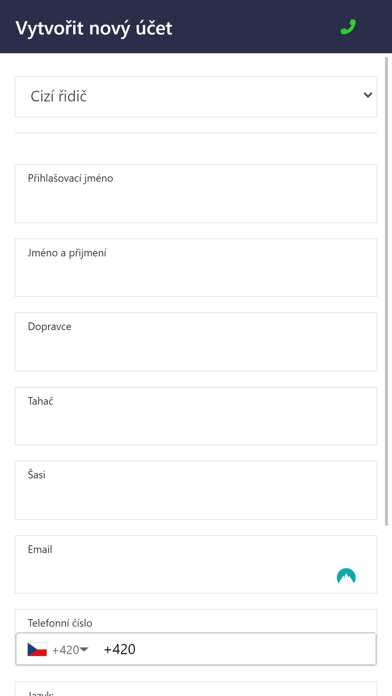The image size is (392, 696).
Task: Click the teal password manager icon in Email
Action: click(x=346, y=576)
